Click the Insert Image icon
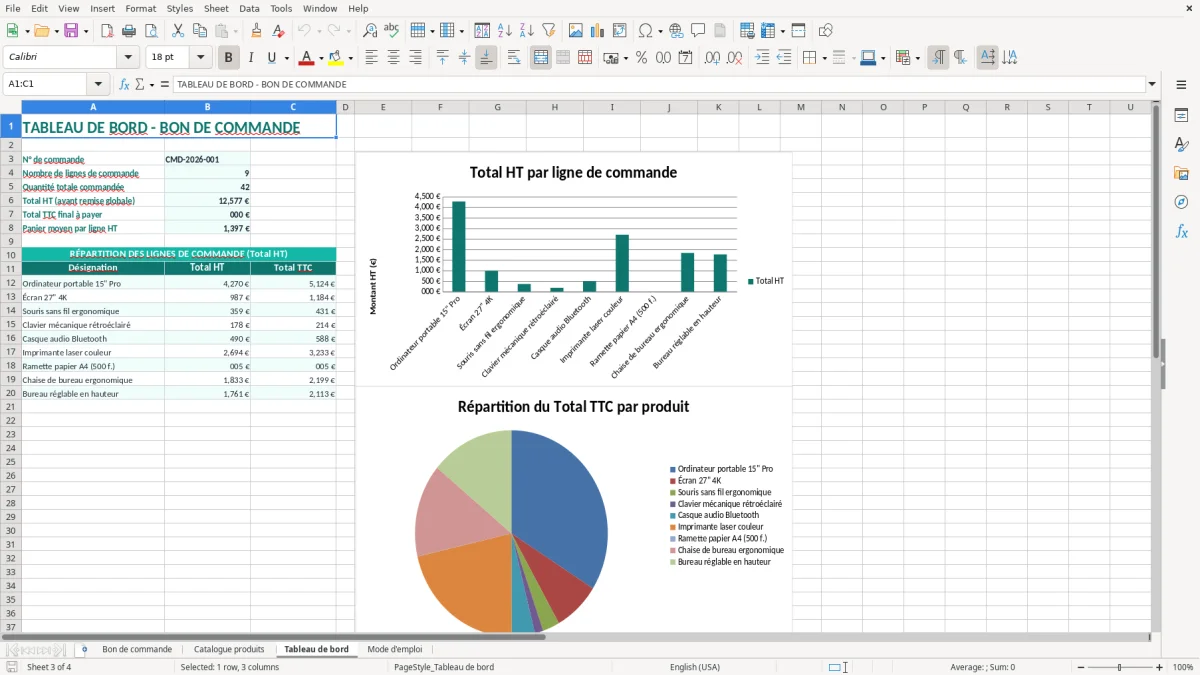Viewport: 1200px width, 675px height. pyautogui.click(x=576, y=31)
